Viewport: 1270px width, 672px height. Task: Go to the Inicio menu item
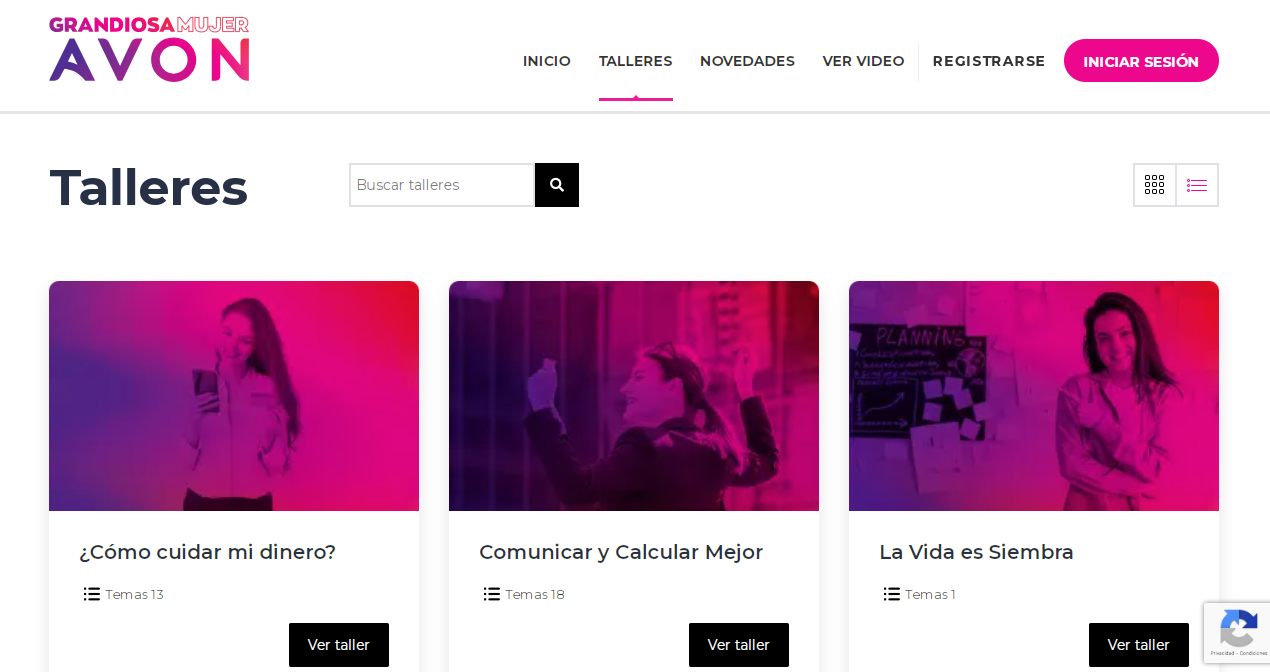point(547,61)
